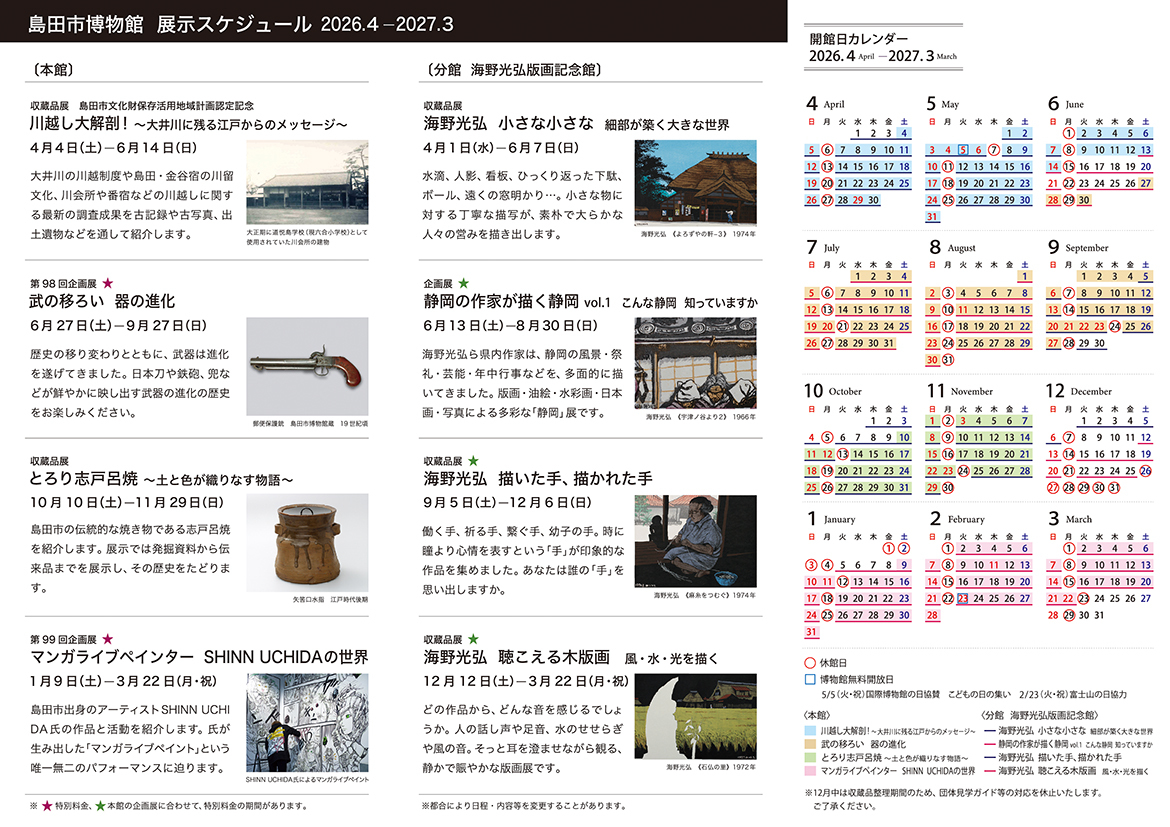The height and width of the screenshot is (827, 1170).
Task: Click the 12 December month heading
Action: [1079, 390]
